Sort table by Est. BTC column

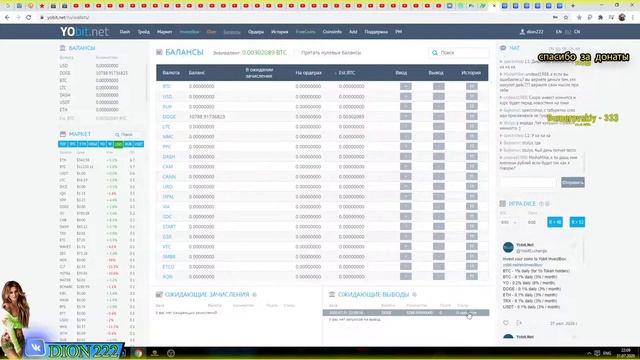[347, 73]
